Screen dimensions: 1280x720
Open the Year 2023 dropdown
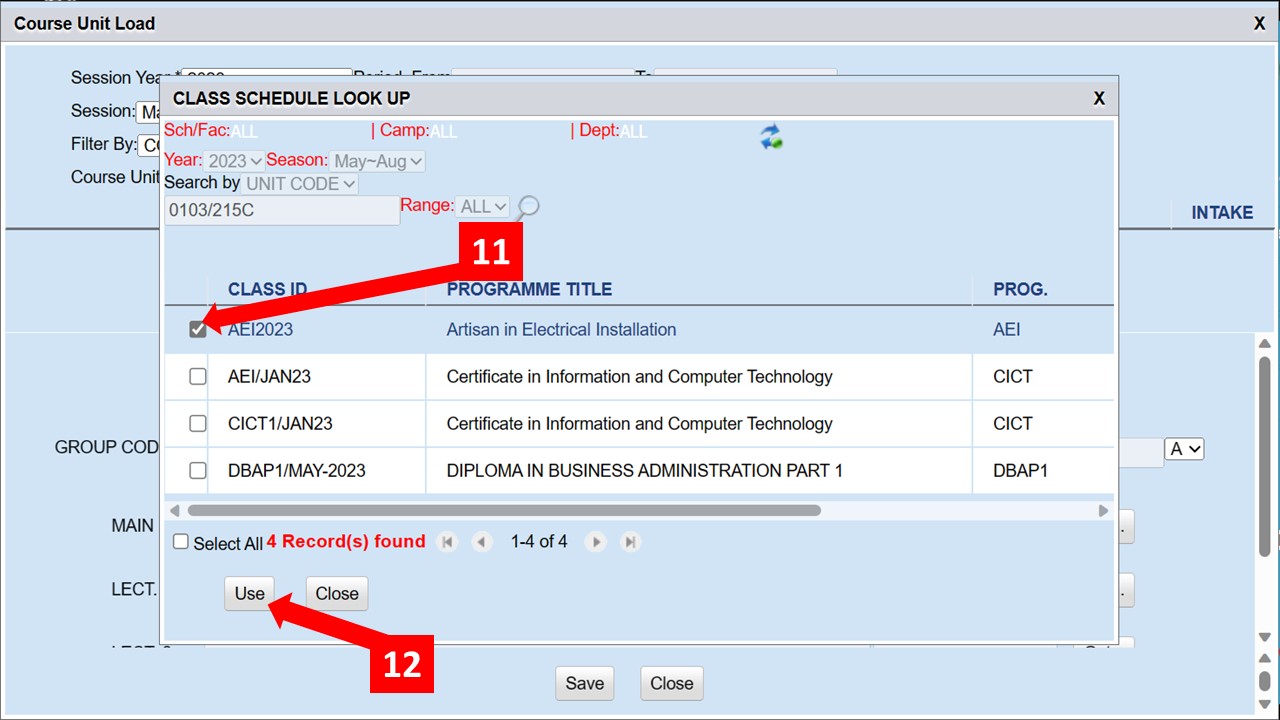click(235, 161)
